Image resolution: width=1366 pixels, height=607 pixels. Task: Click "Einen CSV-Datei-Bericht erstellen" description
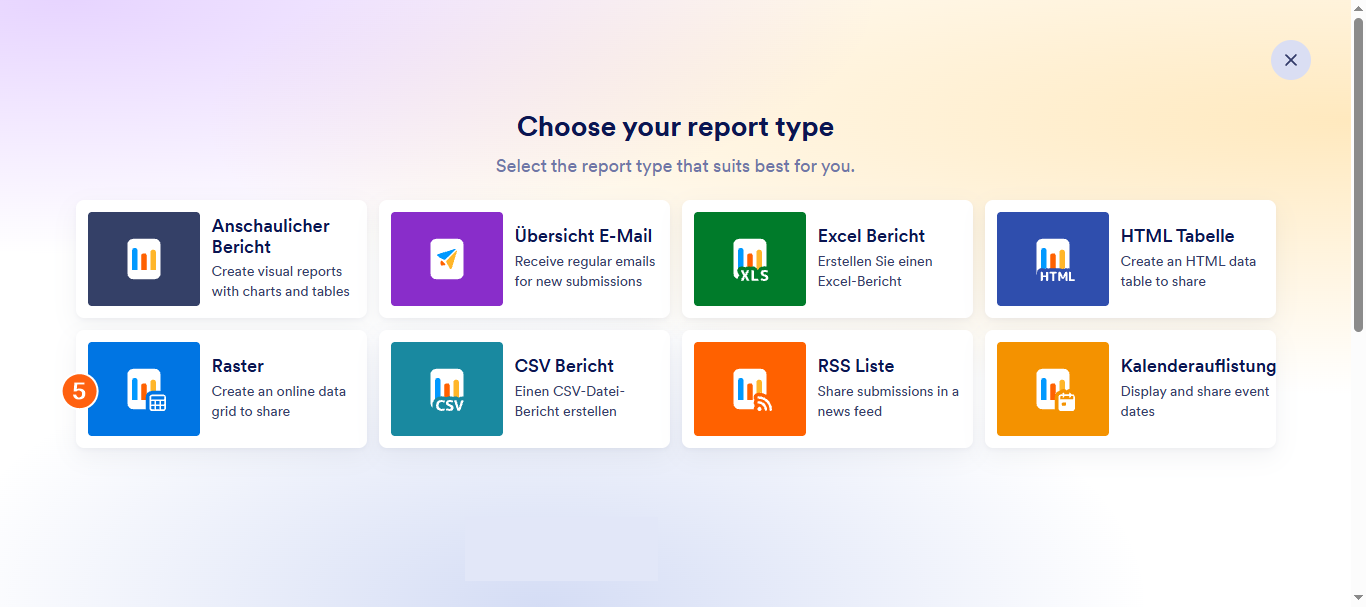[x=570, y=401]
